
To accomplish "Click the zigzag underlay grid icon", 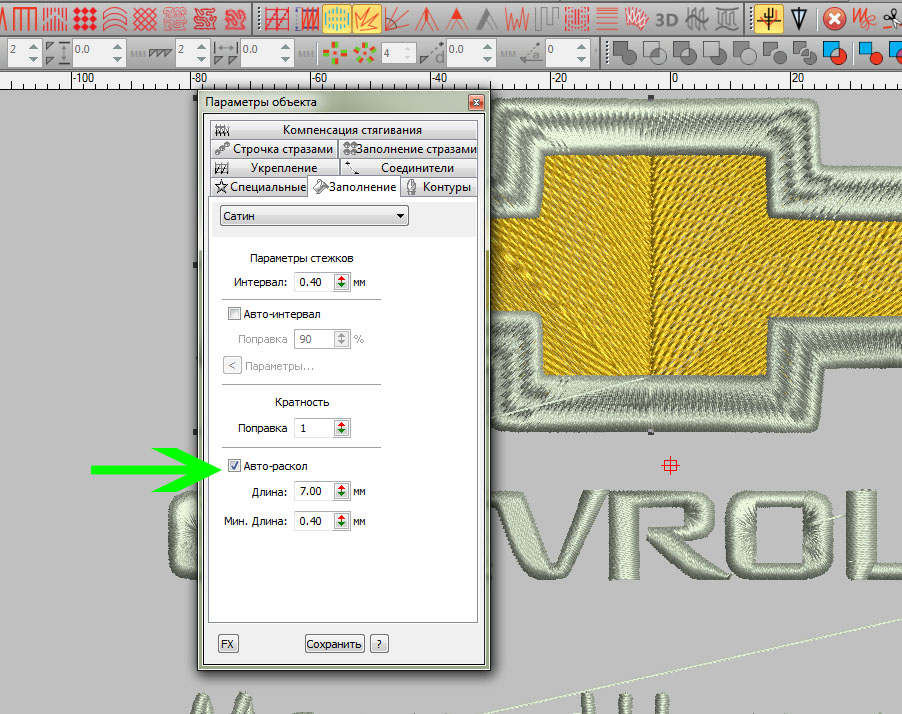I will (x=277, y=19).
